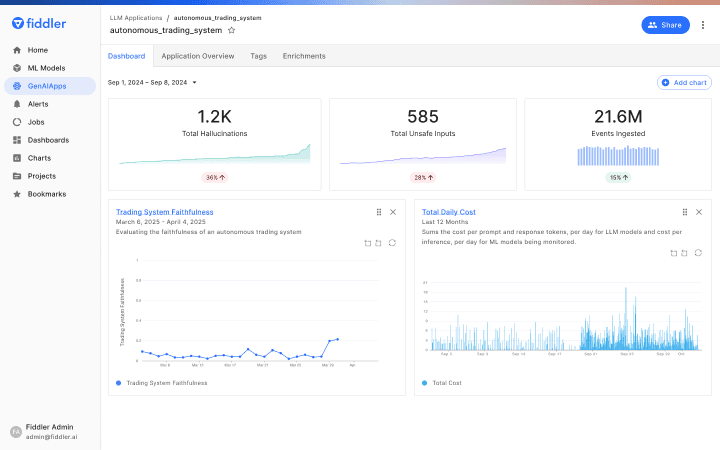Switch to the Dashboard tab

click(x=126, y=56)
